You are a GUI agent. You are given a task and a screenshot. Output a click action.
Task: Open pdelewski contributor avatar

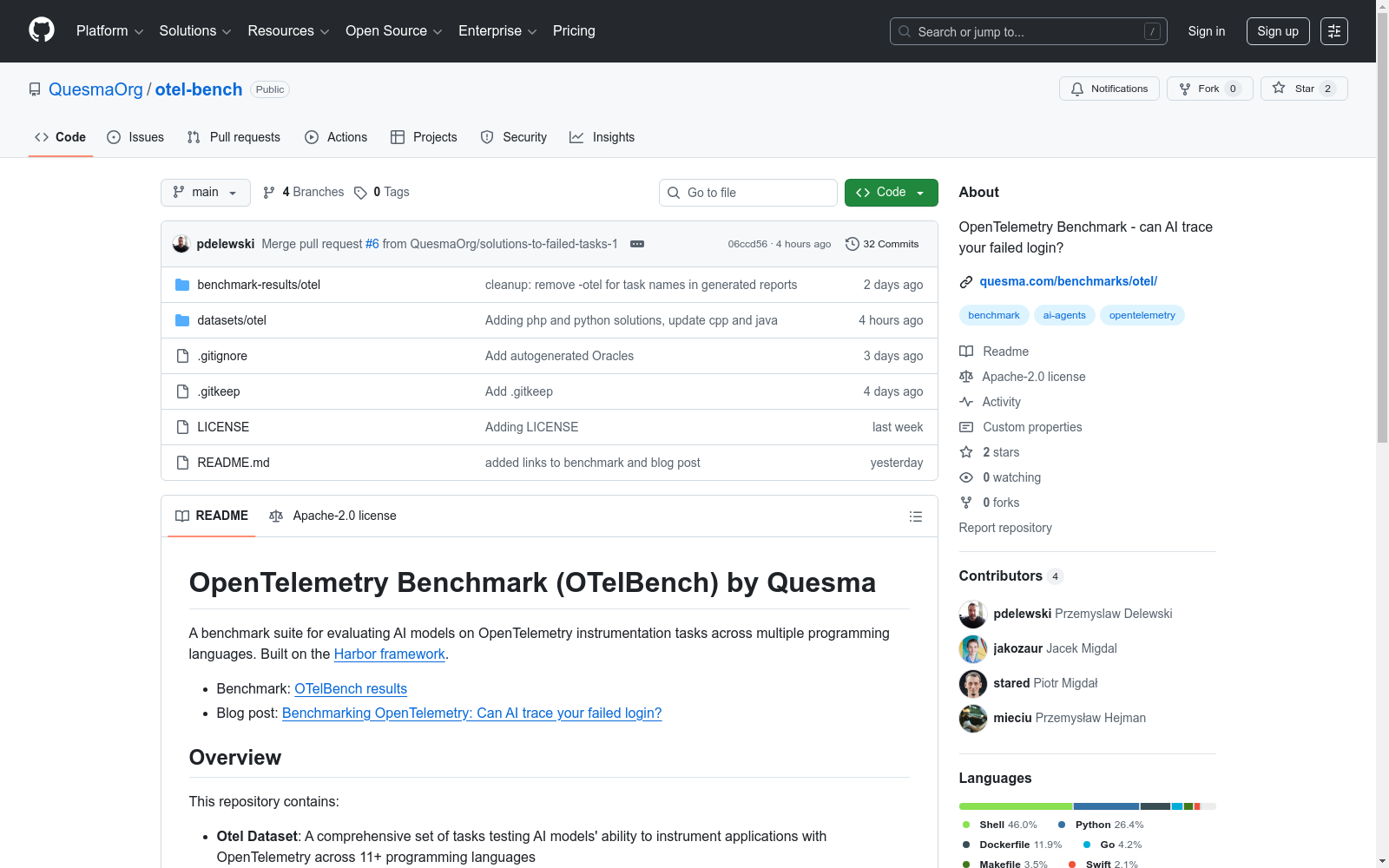tap(973, 614)
